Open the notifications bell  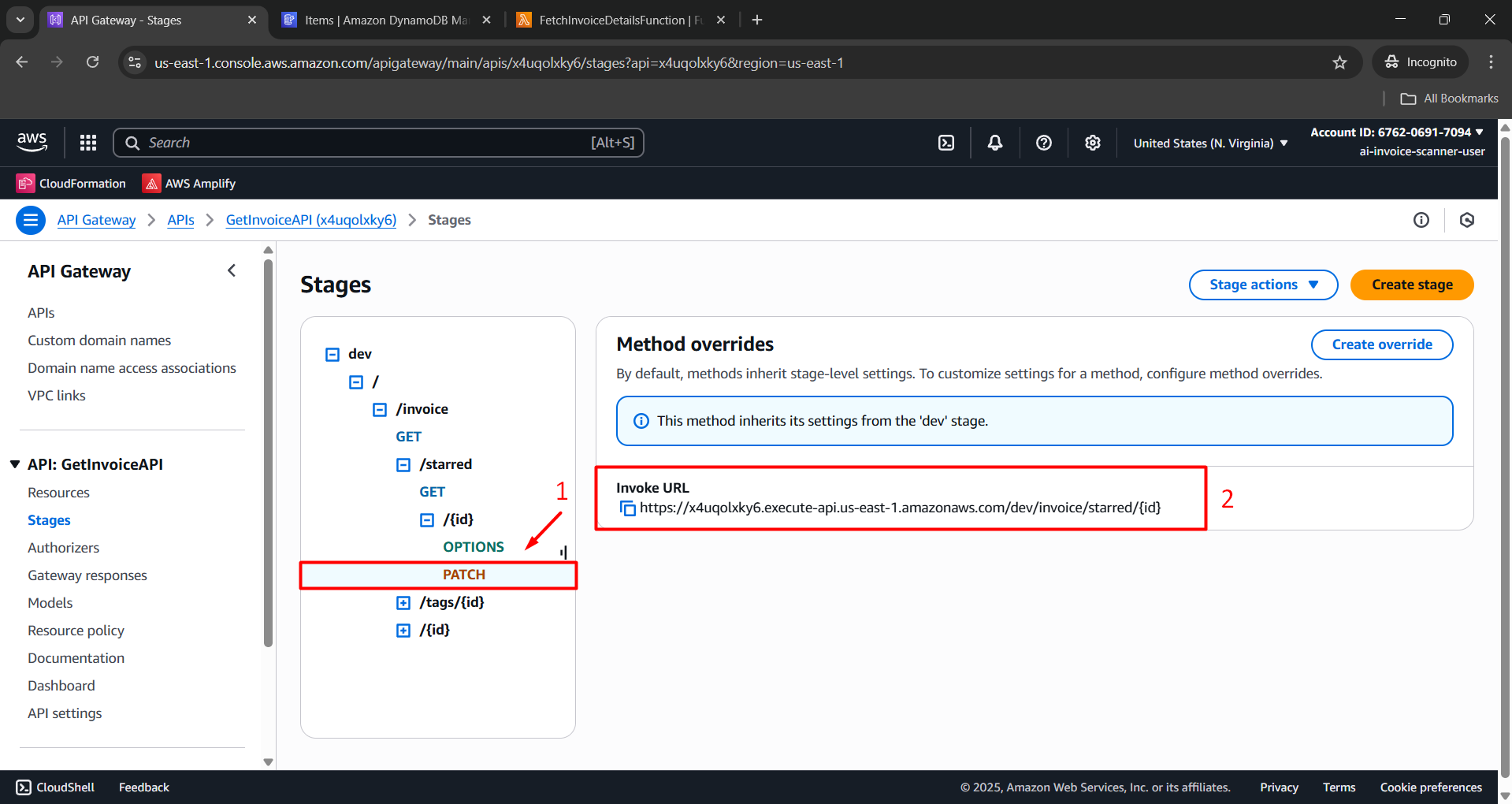coord(995,143)
